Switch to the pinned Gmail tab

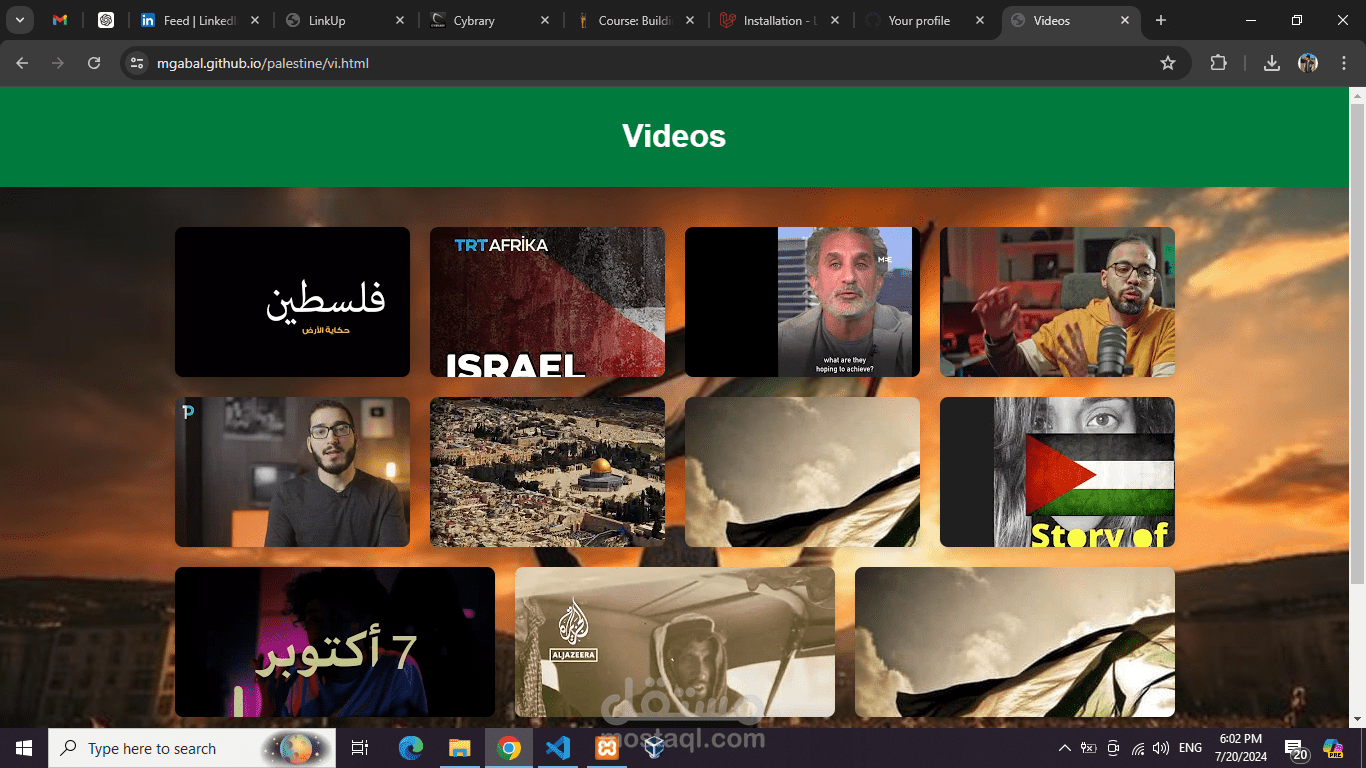(x=60, y=20)
